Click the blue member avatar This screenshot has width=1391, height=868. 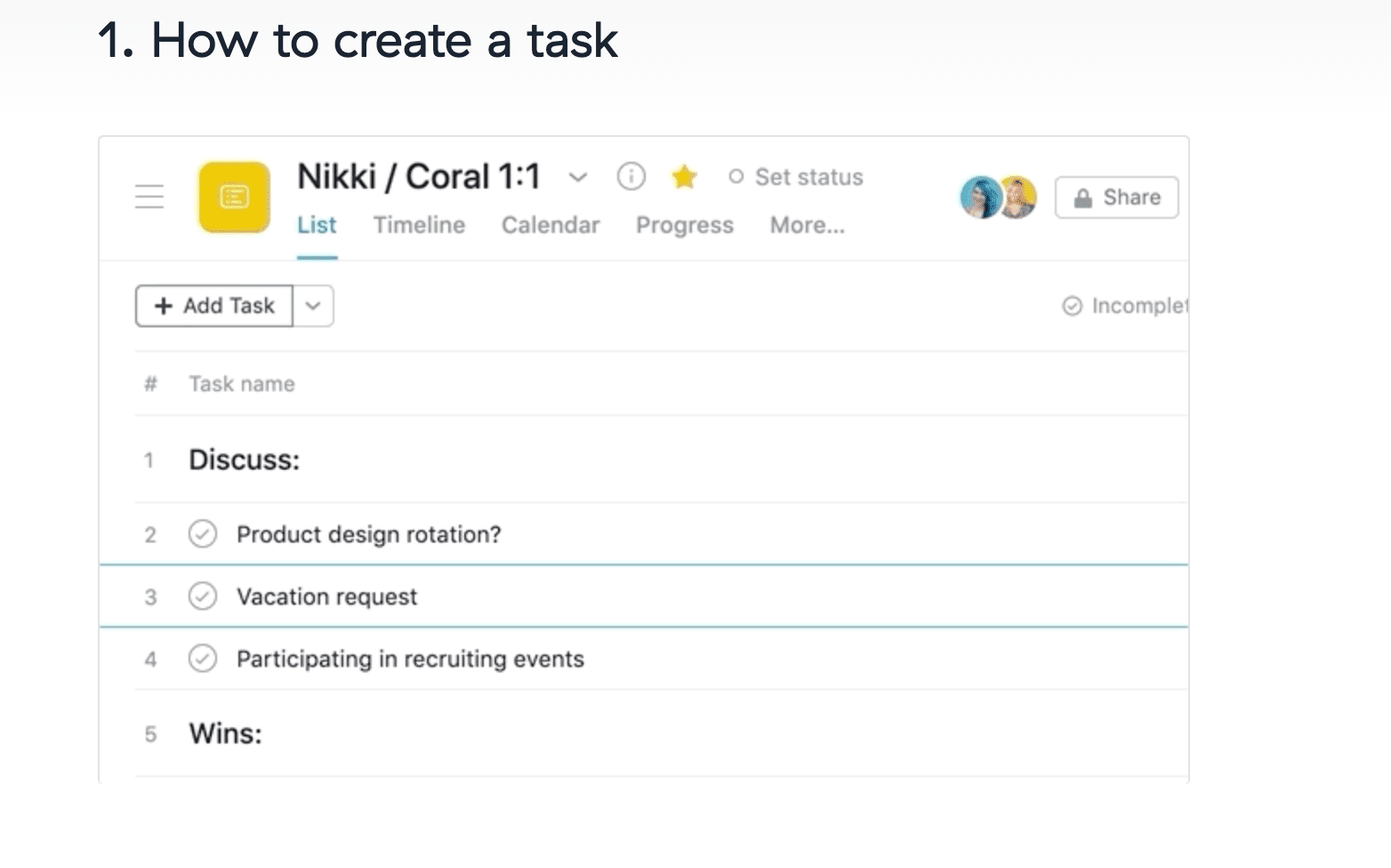click(981, 197)
